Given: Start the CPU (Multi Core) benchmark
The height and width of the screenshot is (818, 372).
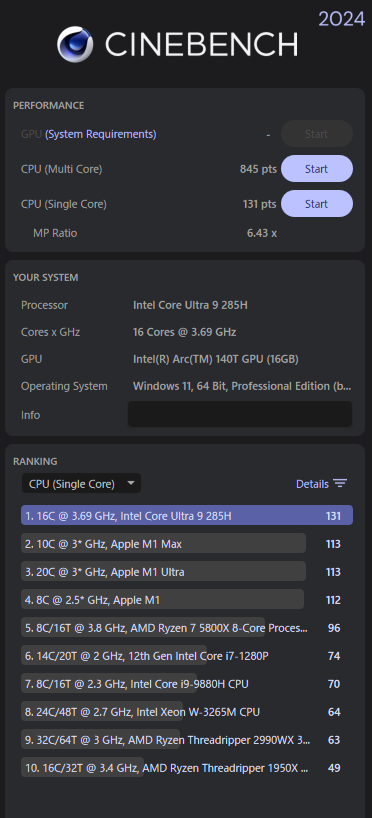Looking at the screenshot, I should 317,169.
